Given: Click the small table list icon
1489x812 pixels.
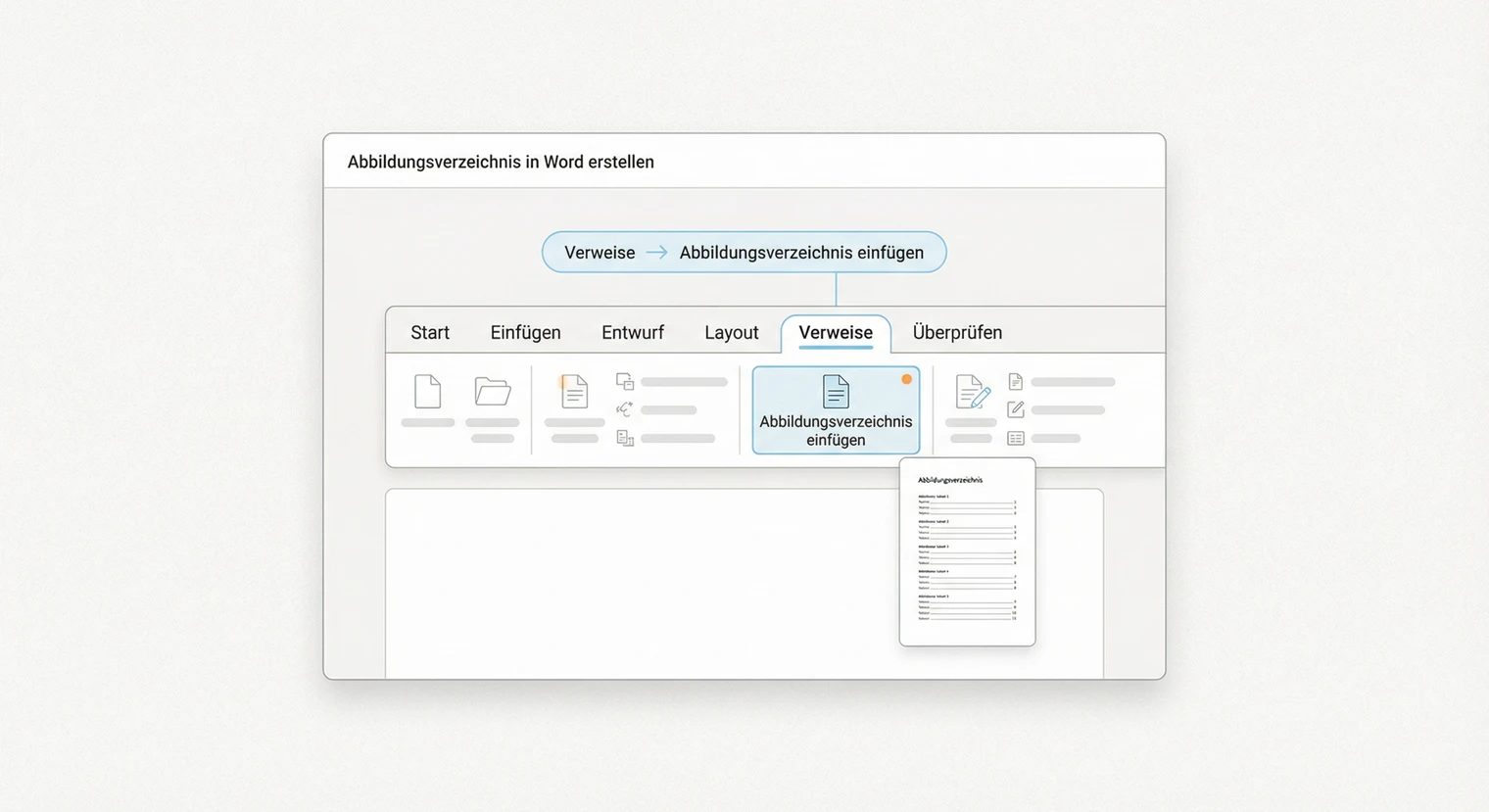Looking at the screenshot, I should pyautogui.click(x=1016, y=438).
